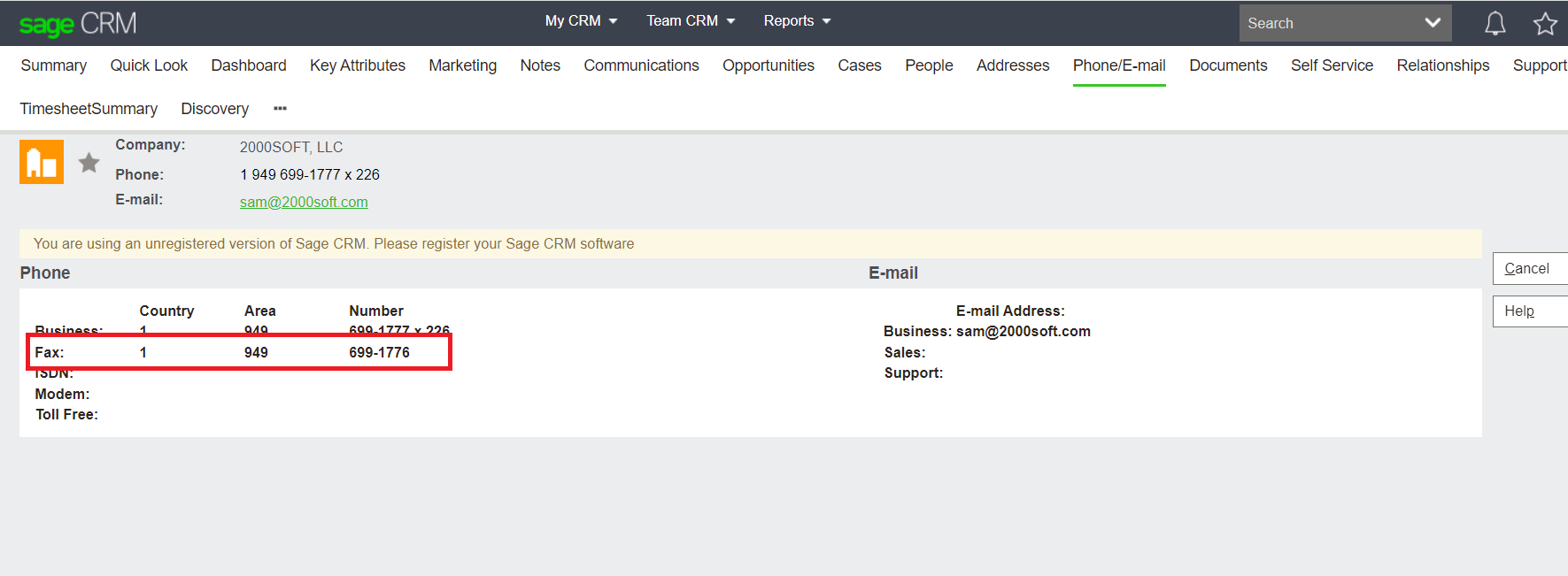This screenshot has height=576, width=1568.
Task: Open the Notes tab
Action: [x=540, y=65]
